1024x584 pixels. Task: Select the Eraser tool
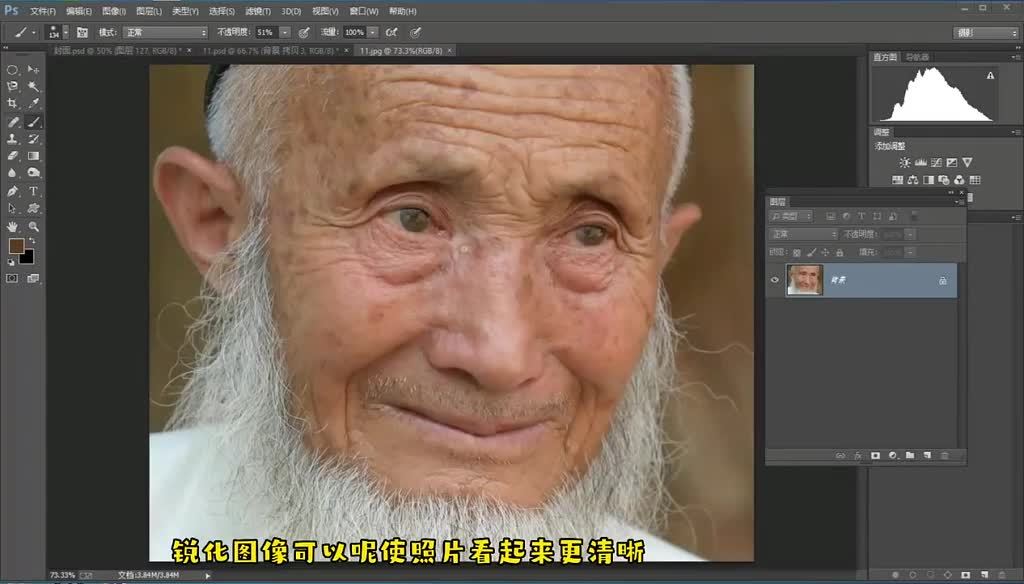12,155
